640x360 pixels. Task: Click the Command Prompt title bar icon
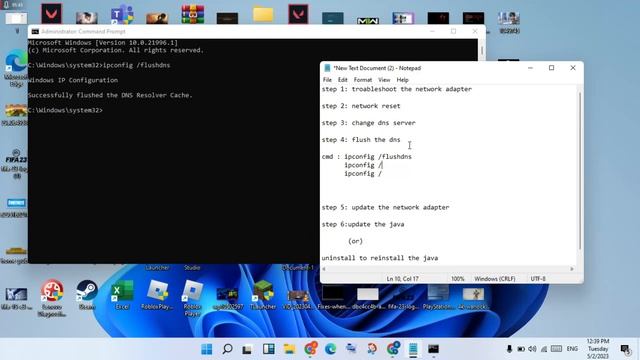[35, 31]
